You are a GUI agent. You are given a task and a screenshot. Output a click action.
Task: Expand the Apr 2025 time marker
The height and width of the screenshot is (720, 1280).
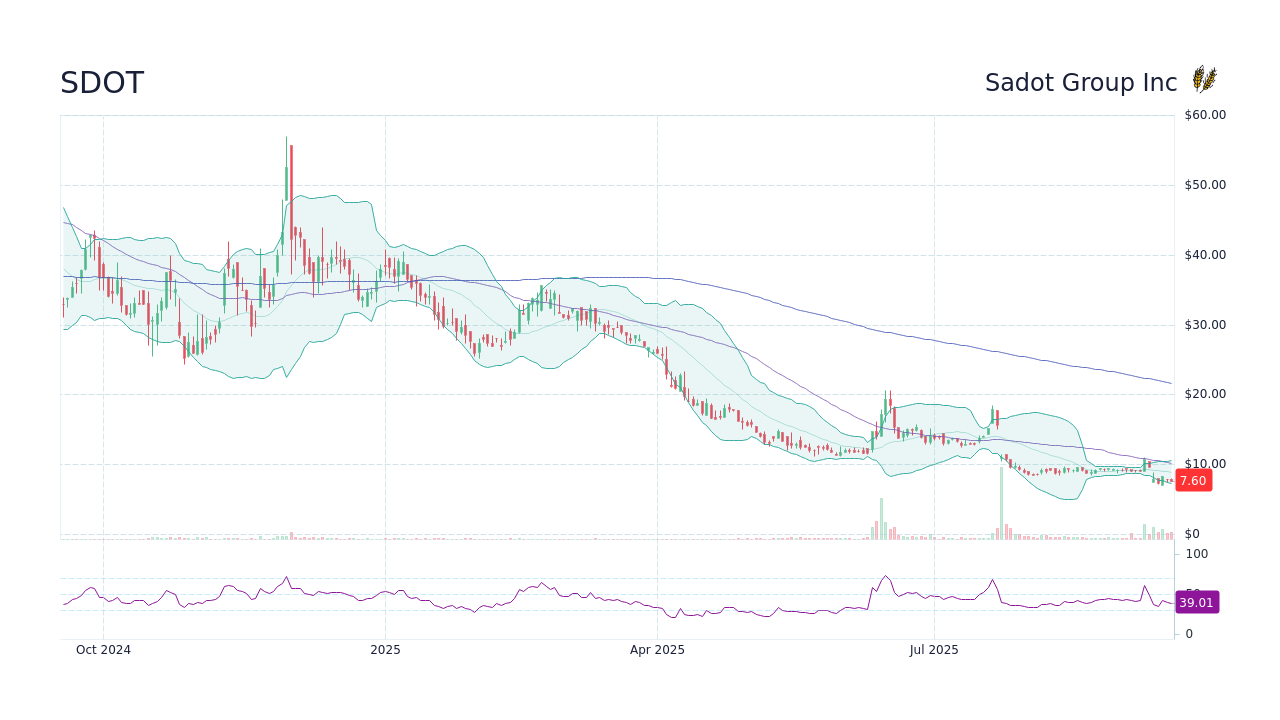pyautogui.click(x=657, y=650)
